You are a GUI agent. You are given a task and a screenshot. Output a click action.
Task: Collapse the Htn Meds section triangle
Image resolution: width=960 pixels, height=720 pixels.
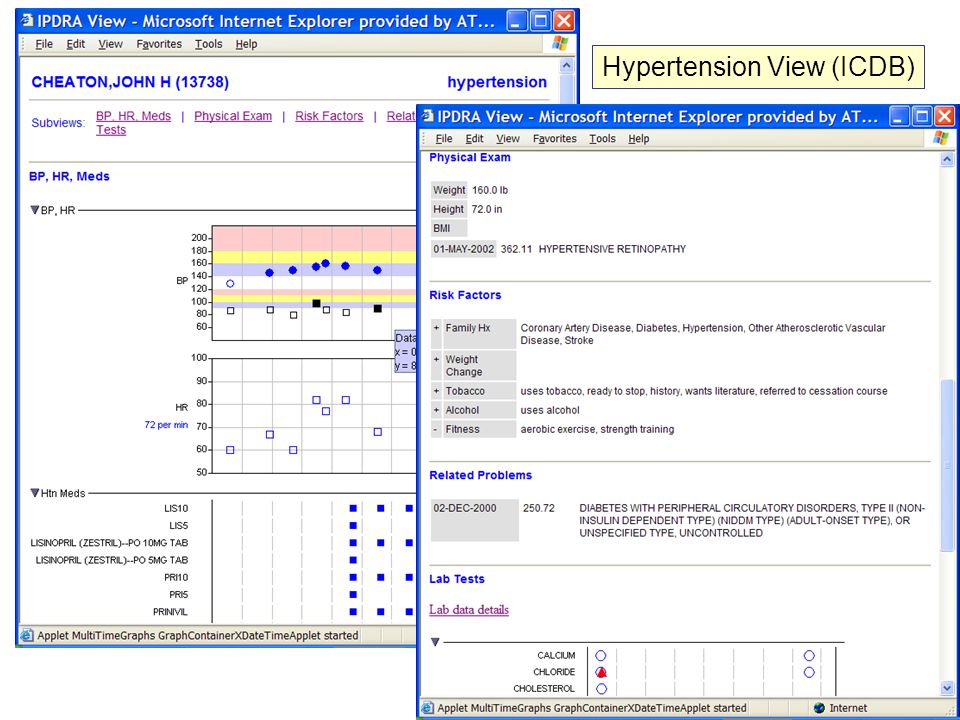(x=35, y=493)
